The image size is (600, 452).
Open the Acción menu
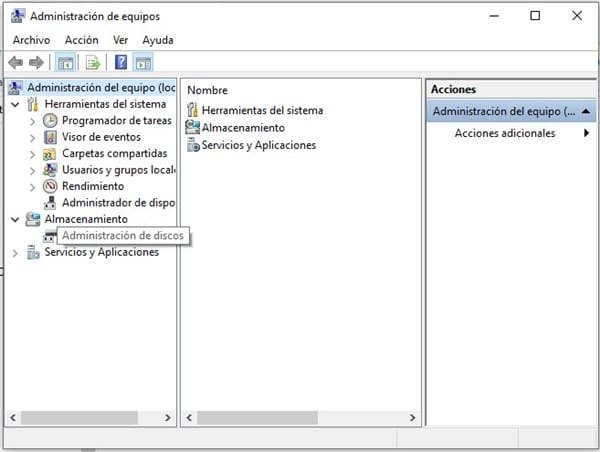click(82, 40)
